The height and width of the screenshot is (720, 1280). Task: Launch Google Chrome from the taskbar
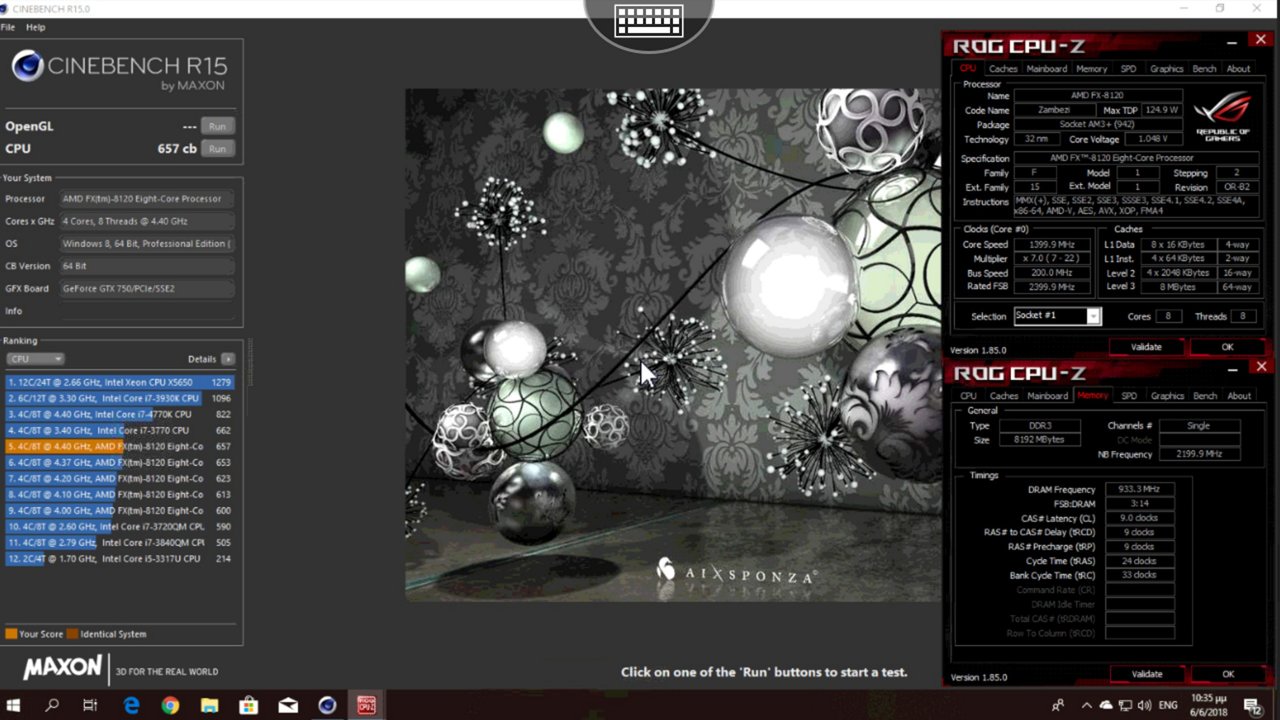coord(170,705)
